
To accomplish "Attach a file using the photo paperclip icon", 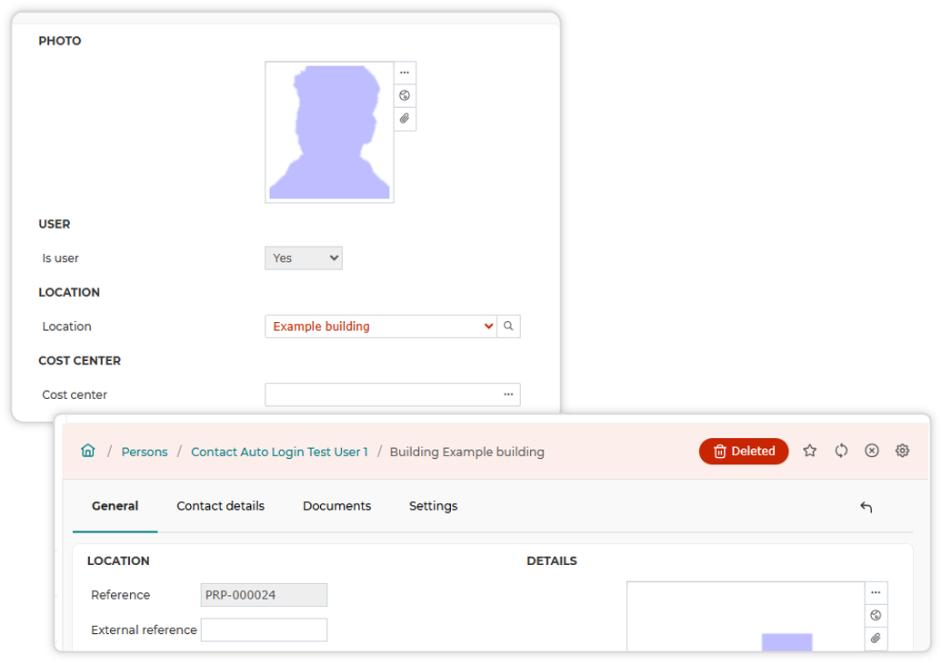I will (x=405, y=119).
